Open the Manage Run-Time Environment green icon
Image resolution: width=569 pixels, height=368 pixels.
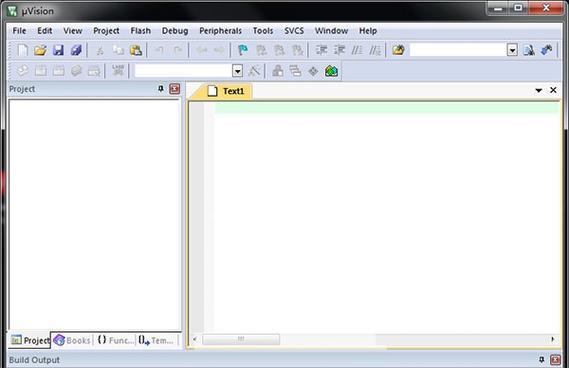[331, 71]
